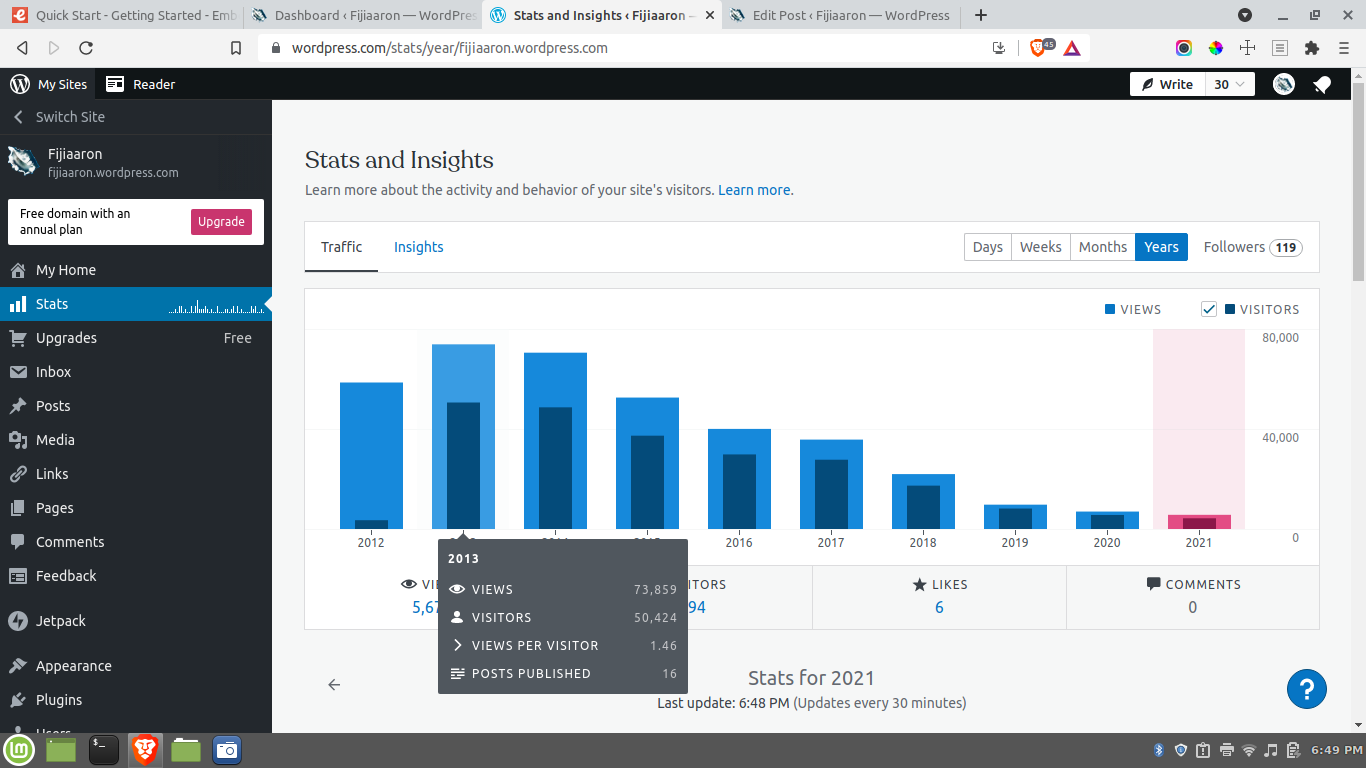Click the user avatar in top bar
The image size is (1366, 768).
pyautogui.click(x=1284, y=85)
